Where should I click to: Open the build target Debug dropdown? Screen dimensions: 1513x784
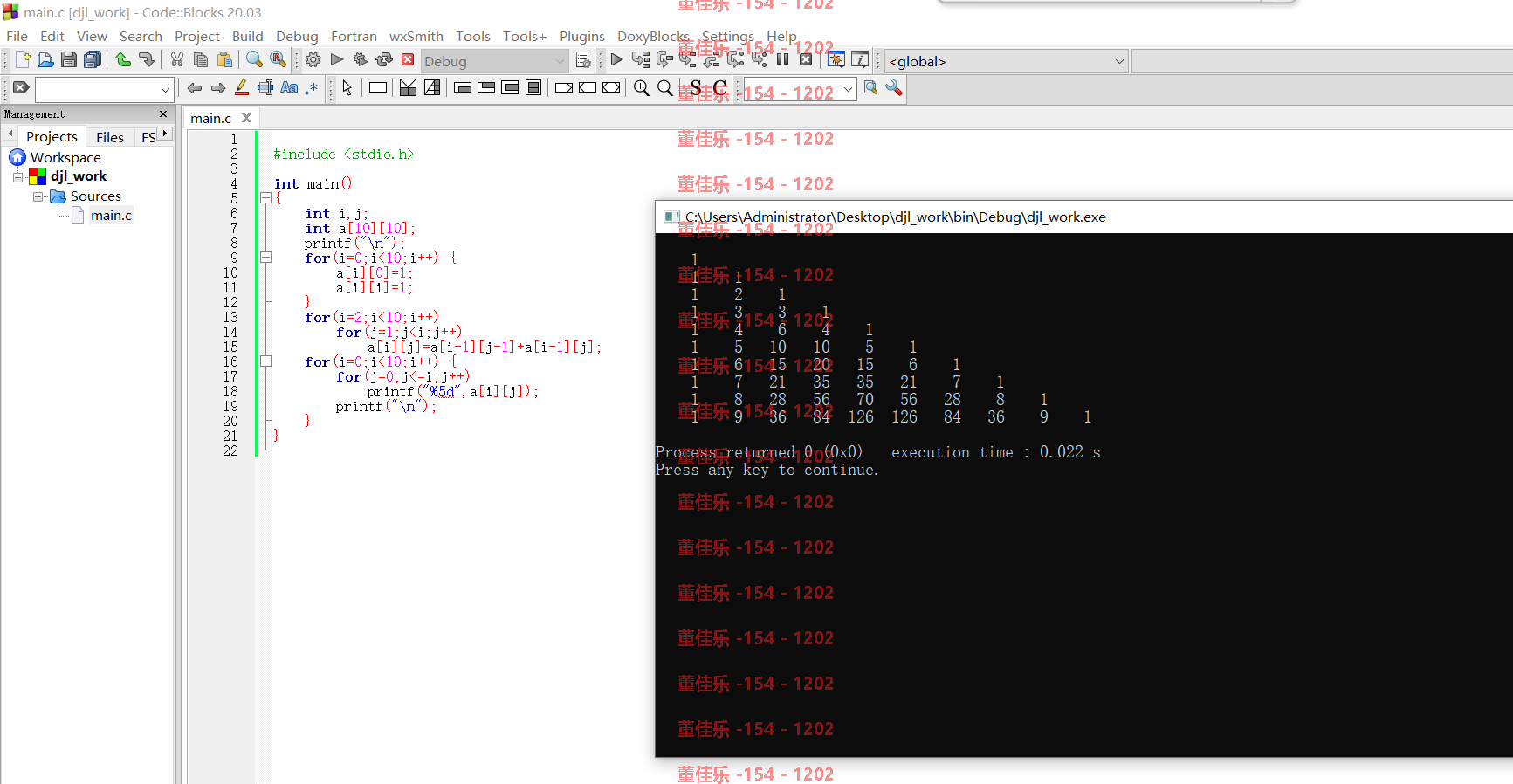pyautogui.click(x=495, y=61)
